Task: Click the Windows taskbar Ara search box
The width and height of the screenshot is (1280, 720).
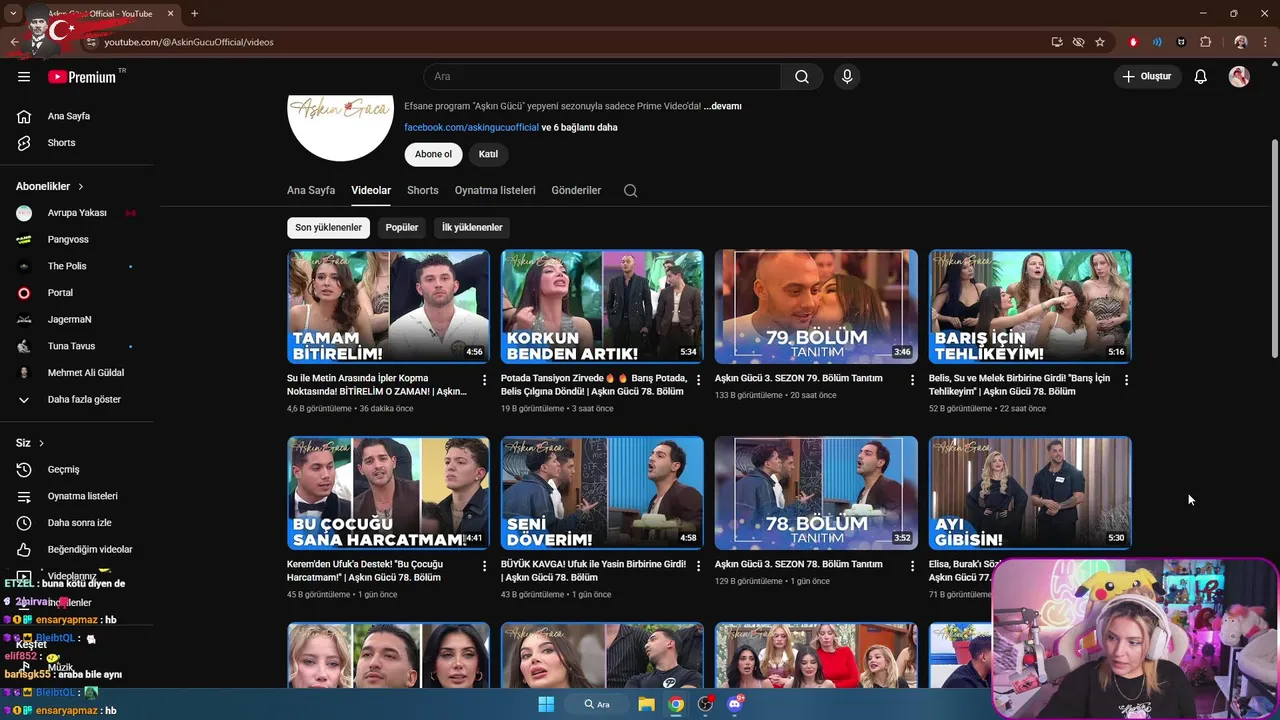Action: [x=599, y=704]
